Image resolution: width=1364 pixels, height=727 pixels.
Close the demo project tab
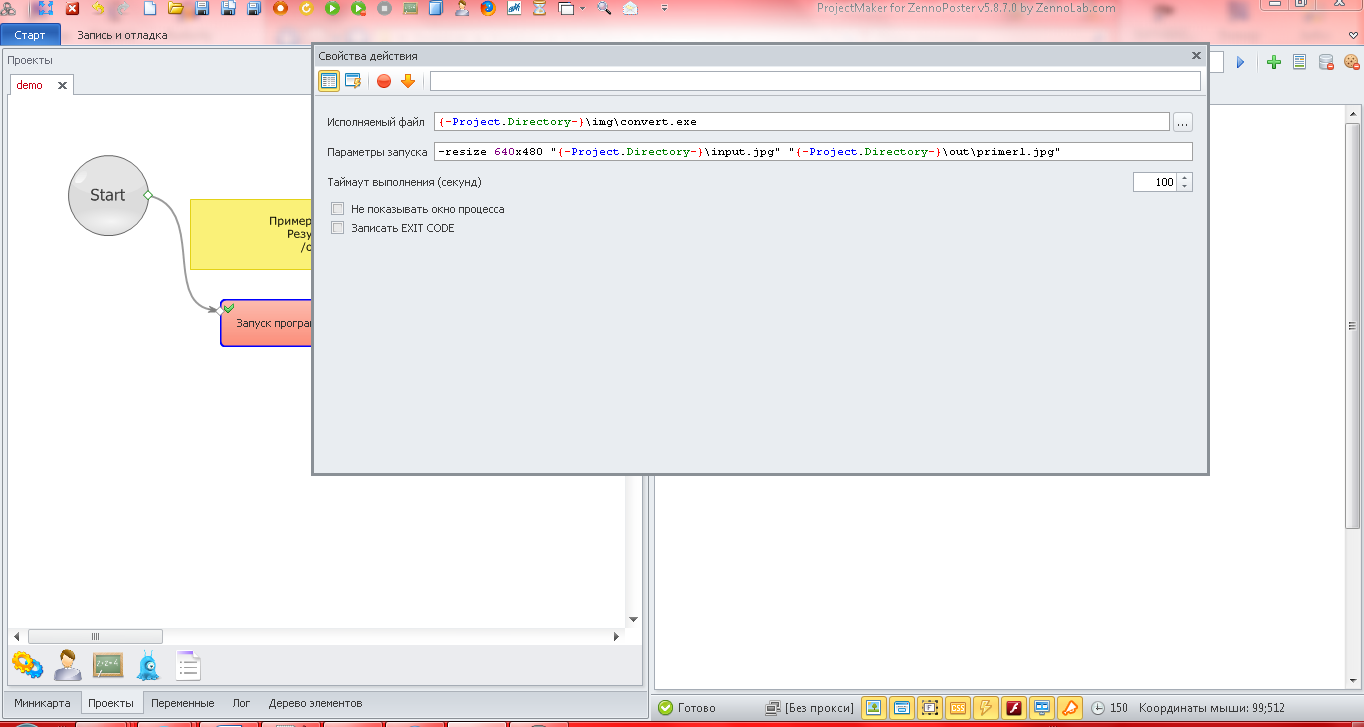point(62,86)
